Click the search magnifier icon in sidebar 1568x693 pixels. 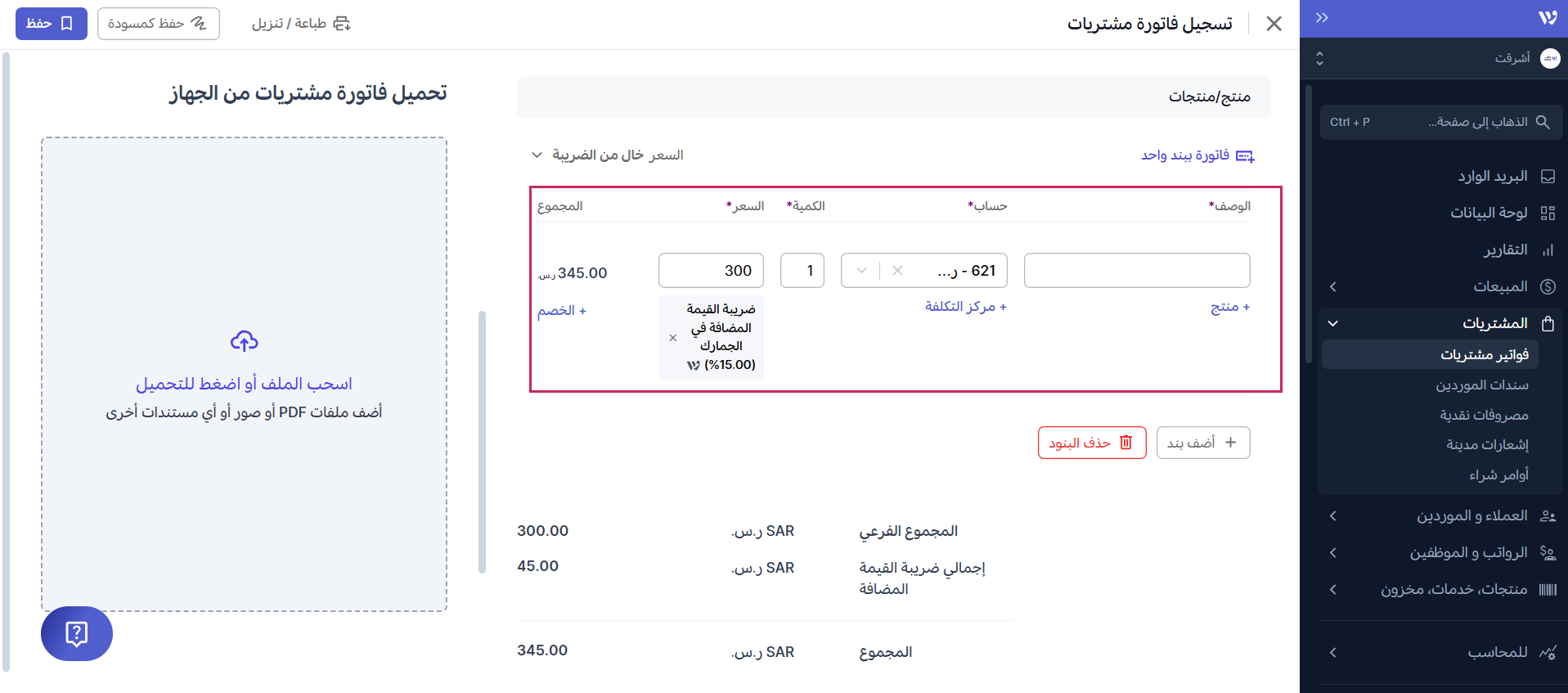tap(1543, 122)
